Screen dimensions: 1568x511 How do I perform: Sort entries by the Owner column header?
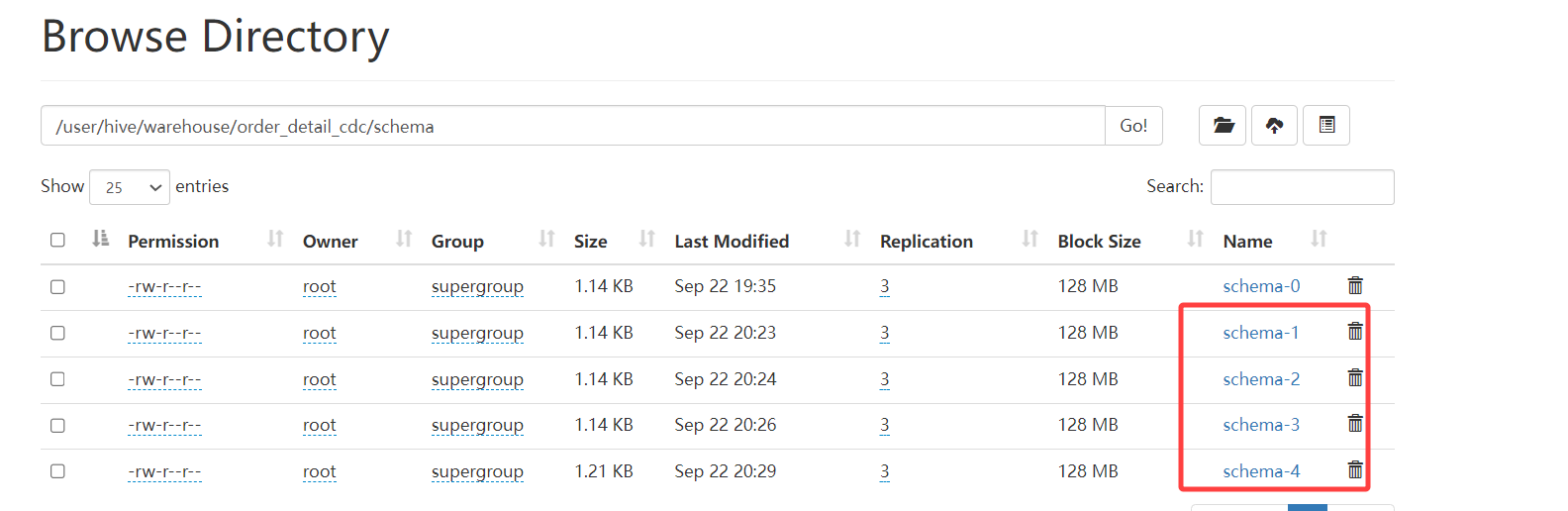coord(330,242)
